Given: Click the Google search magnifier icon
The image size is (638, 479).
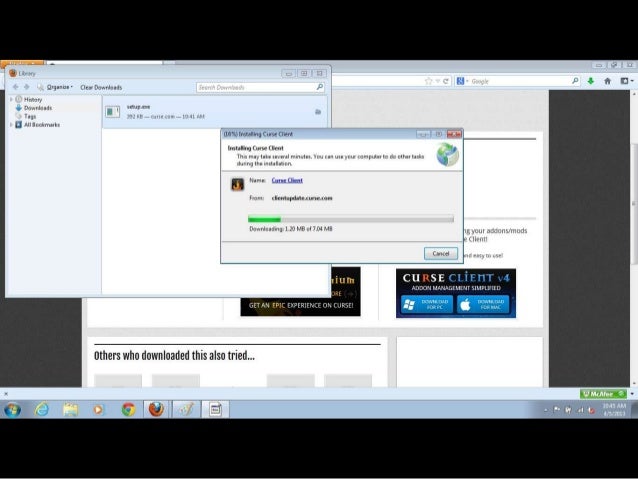Looking at the screenshot, I should pyautogui.click(x=575, y=81).
